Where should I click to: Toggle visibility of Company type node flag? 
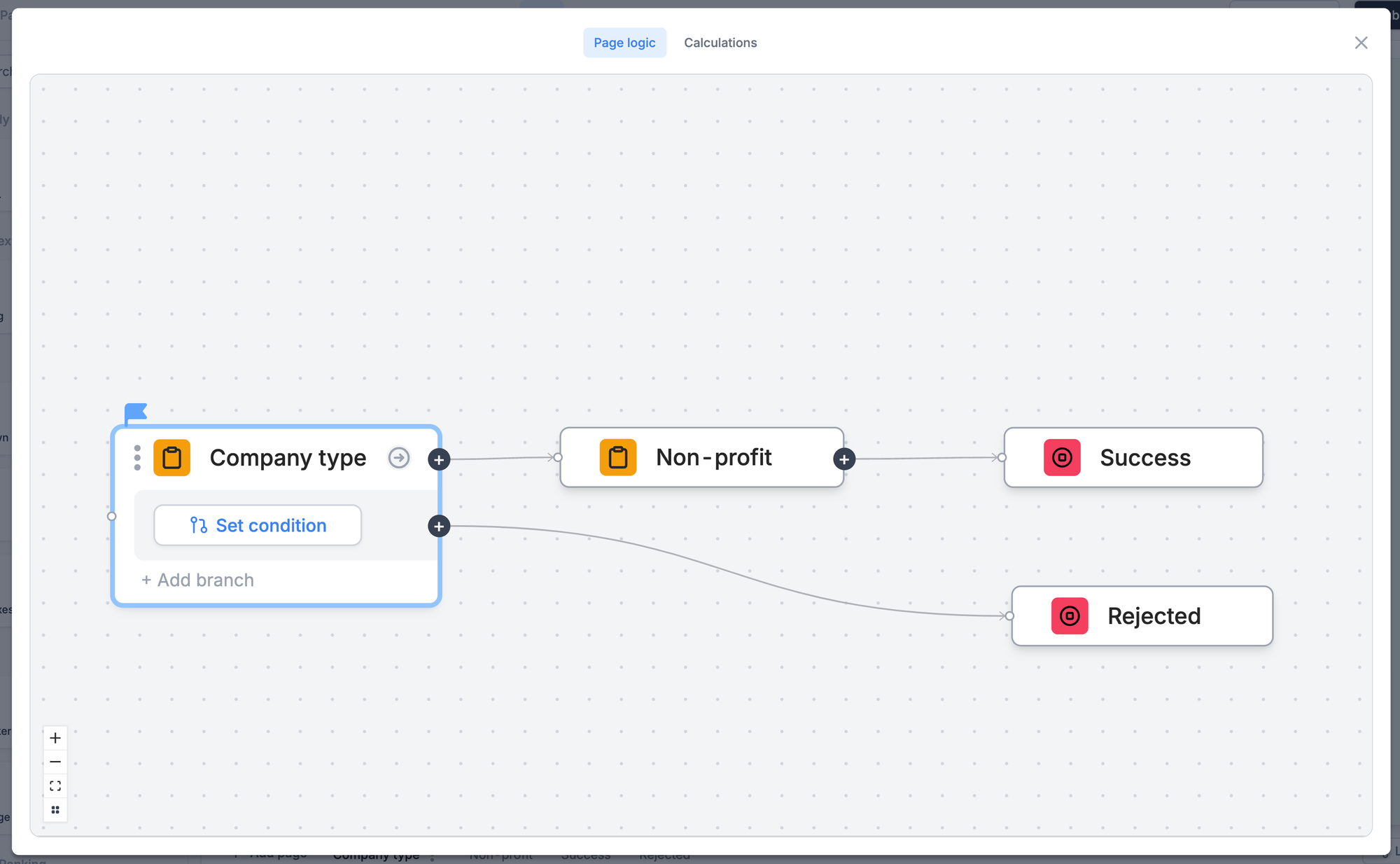tap(135, 410)
